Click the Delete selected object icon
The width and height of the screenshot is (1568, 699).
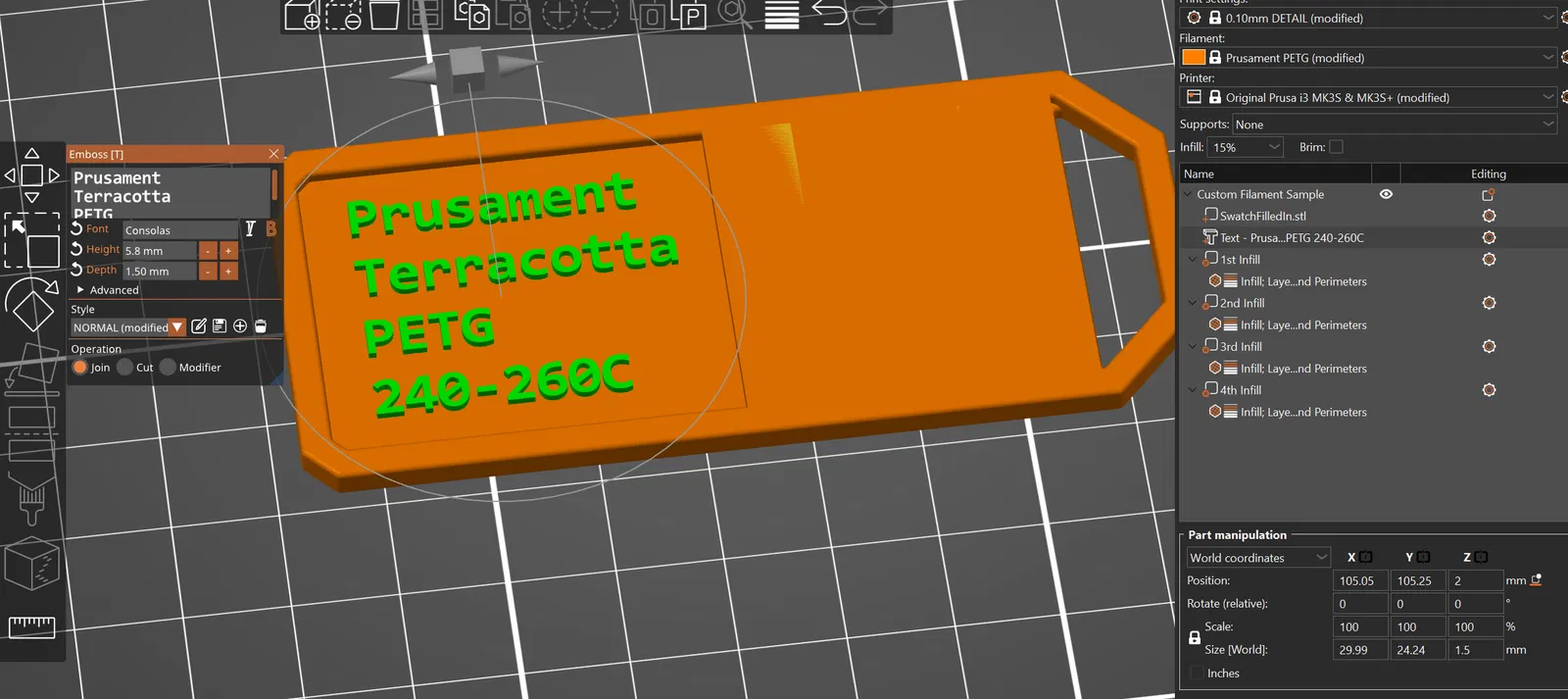pyautogui.click(x=343, y=15)
